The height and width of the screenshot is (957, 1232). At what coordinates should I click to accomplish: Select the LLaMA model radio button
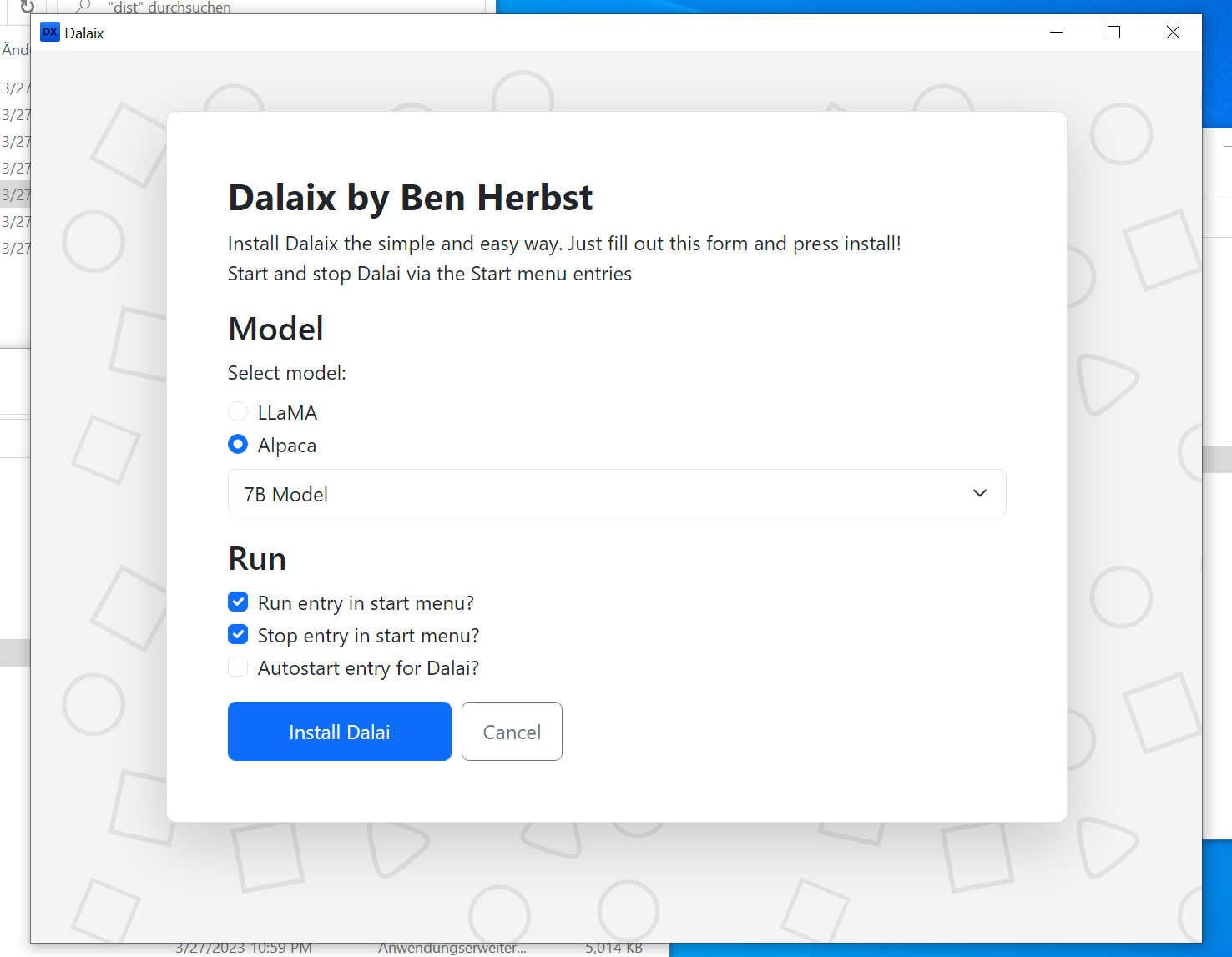(238, 411)
